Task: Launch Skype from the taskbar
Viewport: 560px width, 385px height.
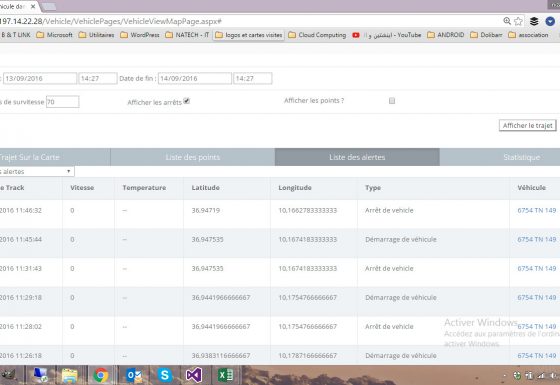Action: click(164, 375)
